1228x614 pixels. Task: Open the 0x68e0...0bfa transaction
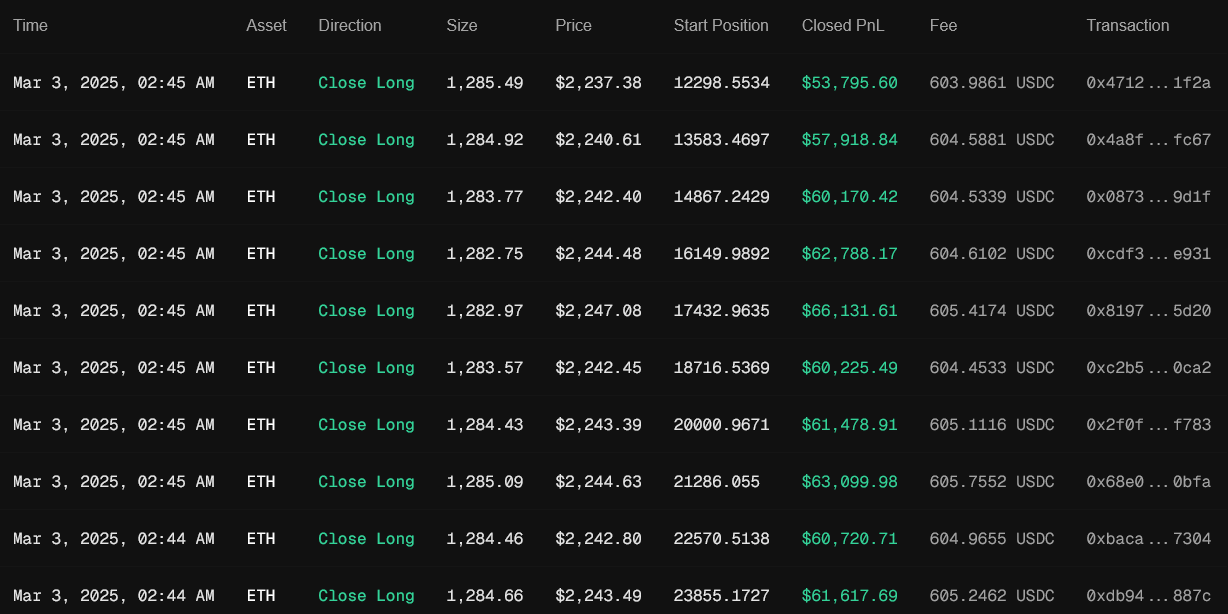pos(1148,482)
